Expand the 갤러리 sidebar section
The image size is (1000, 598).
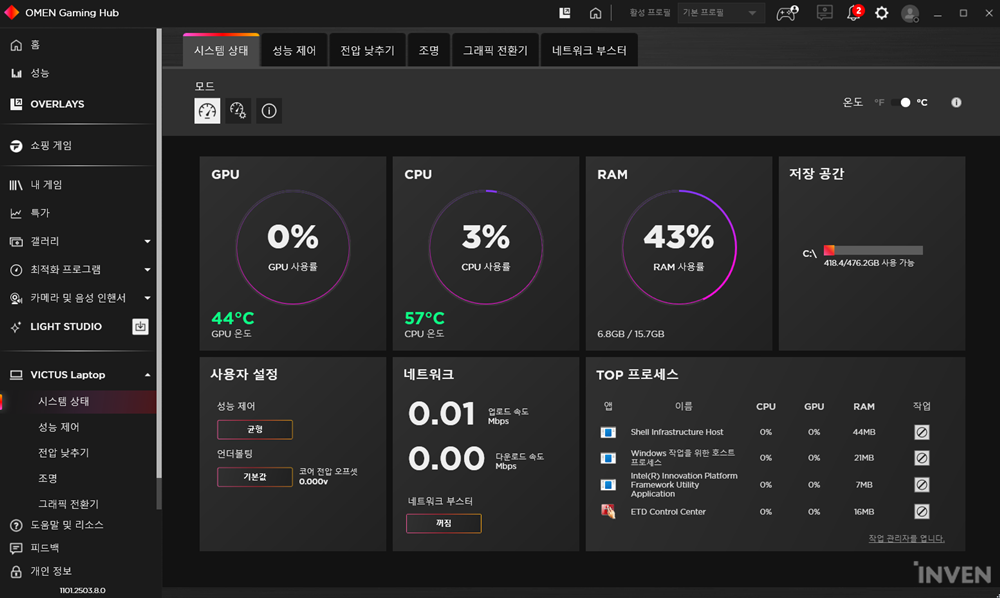point(147,242)
